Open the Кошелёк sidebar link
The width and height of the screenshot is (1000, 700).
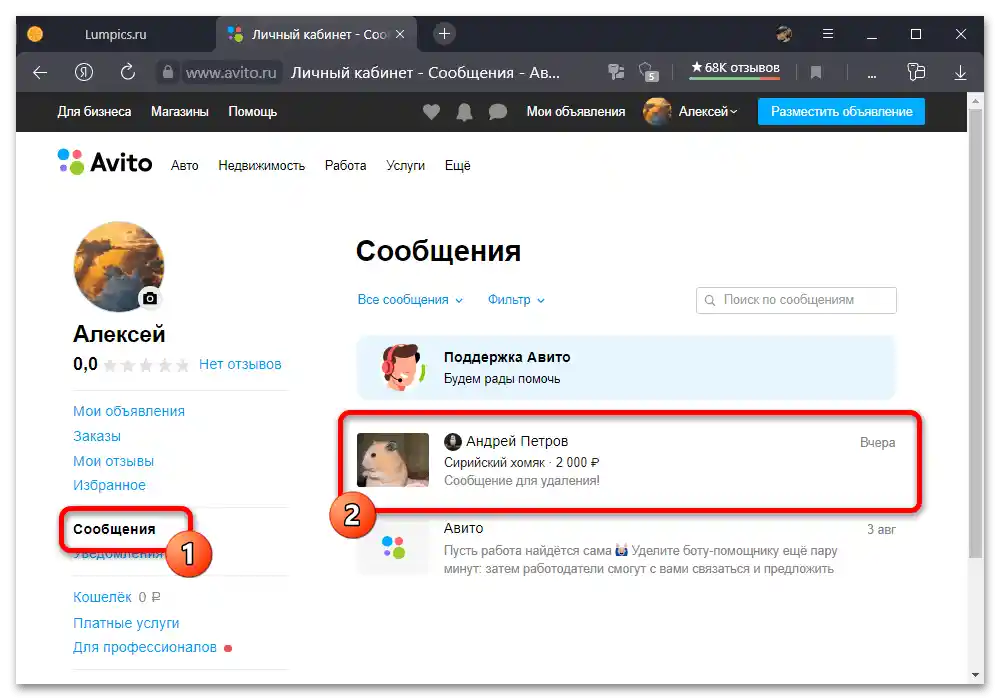pyautogui.click(x=102, y=597)
